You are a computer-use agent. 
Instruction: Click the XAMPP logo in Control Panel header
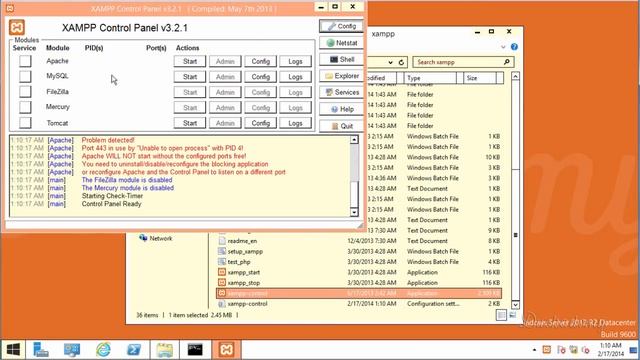(x=17, y=27)
